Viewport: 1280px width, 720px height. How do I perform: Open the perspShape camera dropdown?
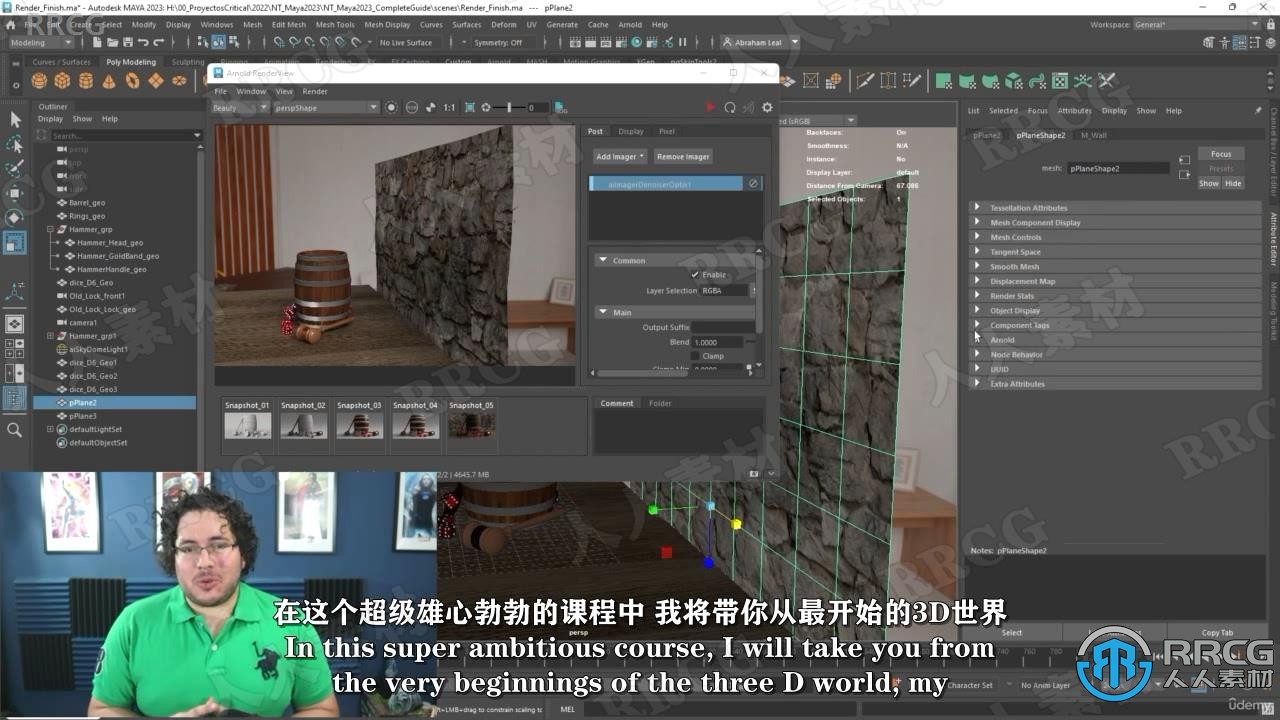[326, 107]
